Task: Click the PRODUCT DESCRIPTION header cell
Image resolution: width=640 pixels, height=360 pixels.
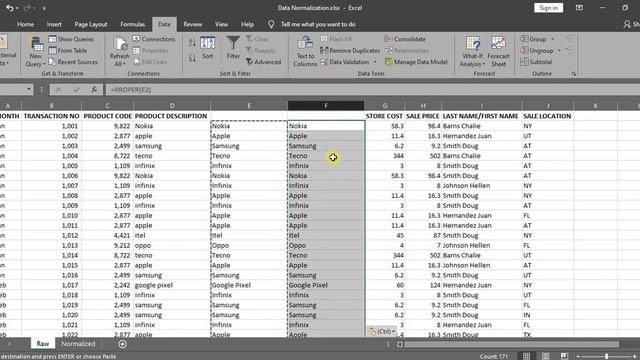Action: point(171,116)
